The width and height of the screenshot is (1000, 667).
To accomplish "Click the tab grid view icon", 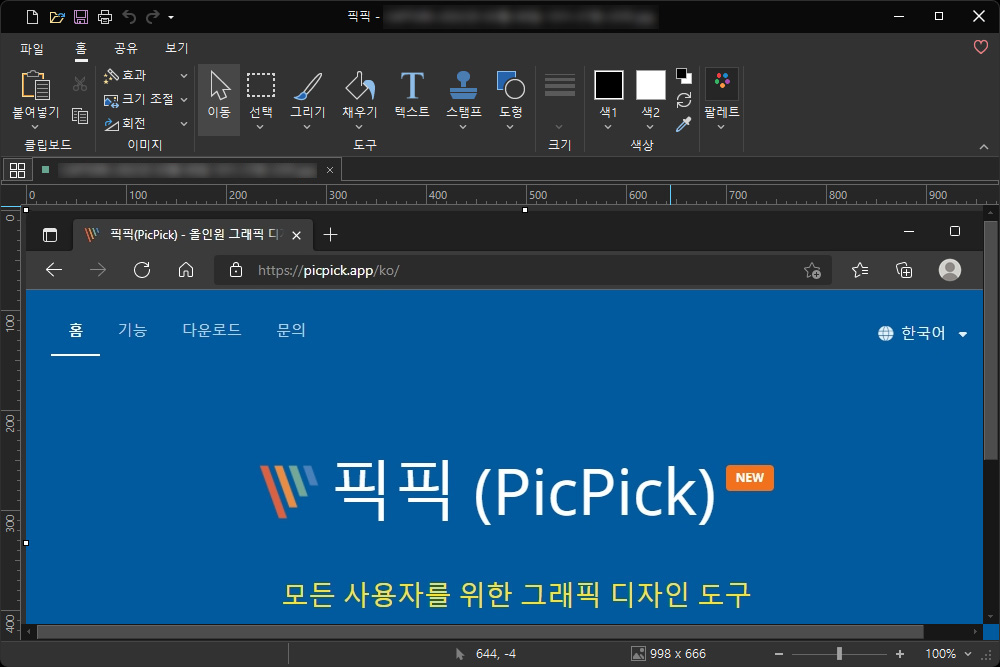I will pyautogui.click(x=17, y=170).
